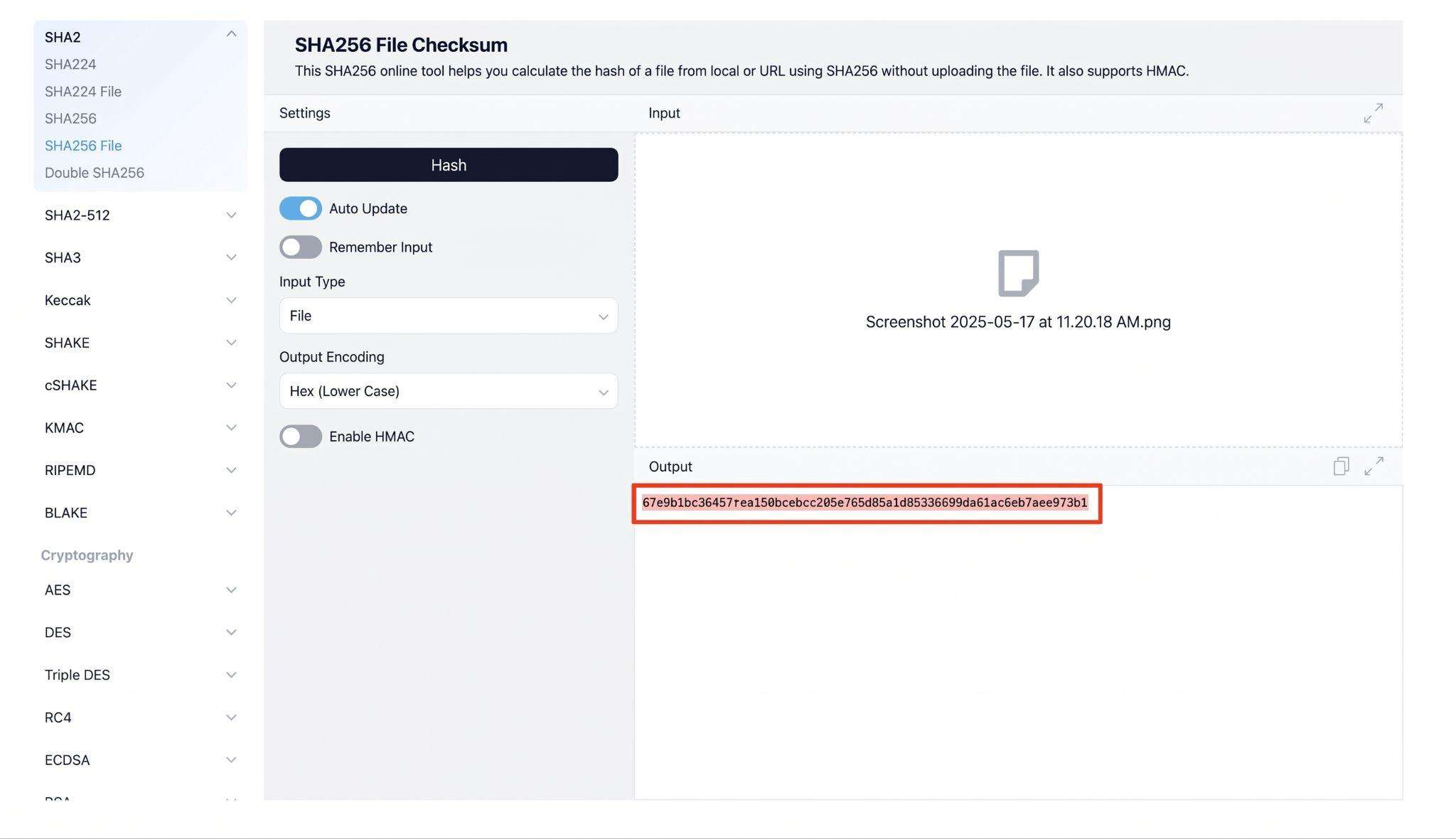
Task: Expand the Input panel to fullscreen
Action: coord(1374,113)
